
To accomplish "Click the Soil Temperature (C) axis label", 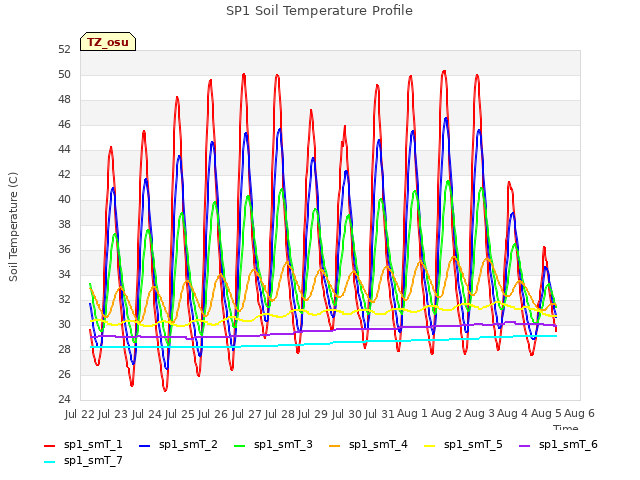I will point(13,227).
